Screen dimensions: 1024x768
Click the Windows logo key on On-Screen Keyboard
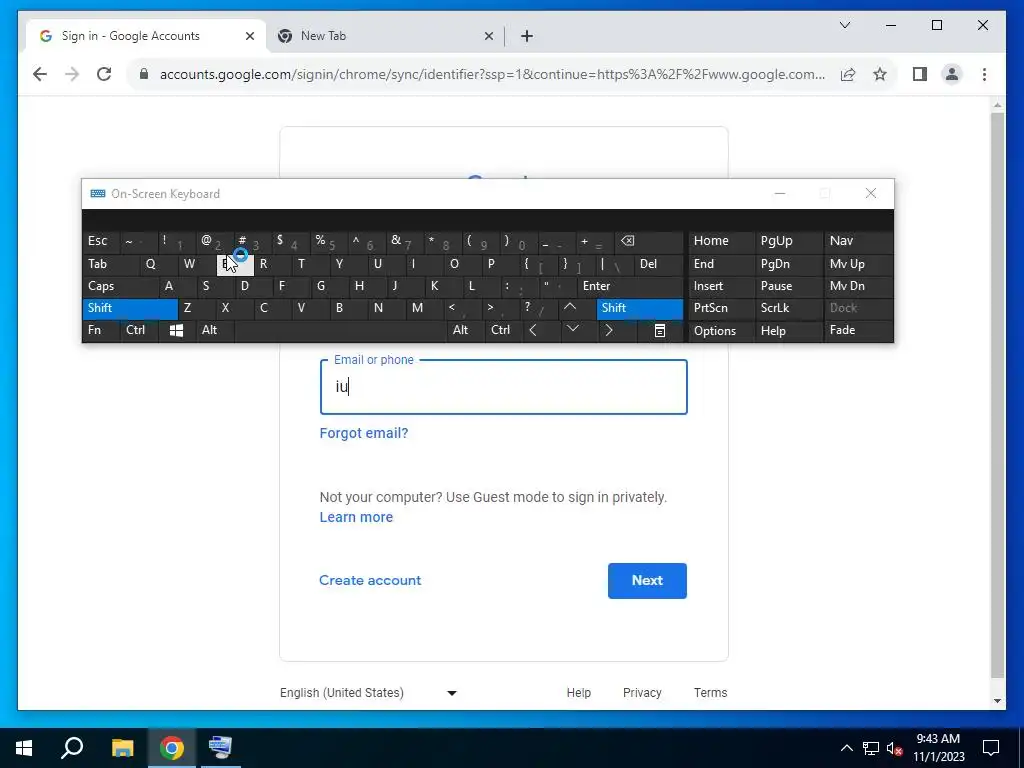176,330
